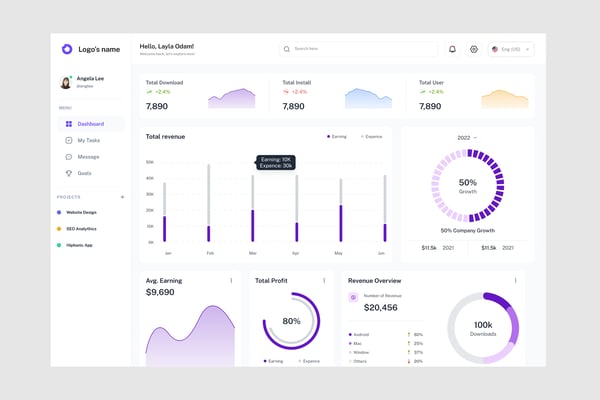The height and width of the screenshot is (400, 600).
Task: Click the 50% Company Growth label
Action: (468, 230)
